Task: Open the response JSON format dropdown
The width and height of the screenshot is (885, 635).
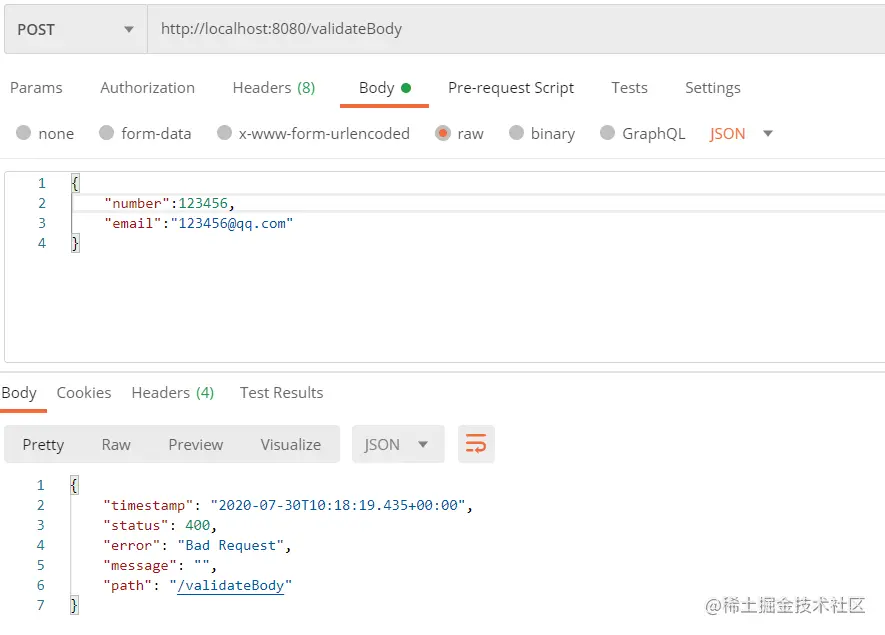Action: click(x=398, y=444)
